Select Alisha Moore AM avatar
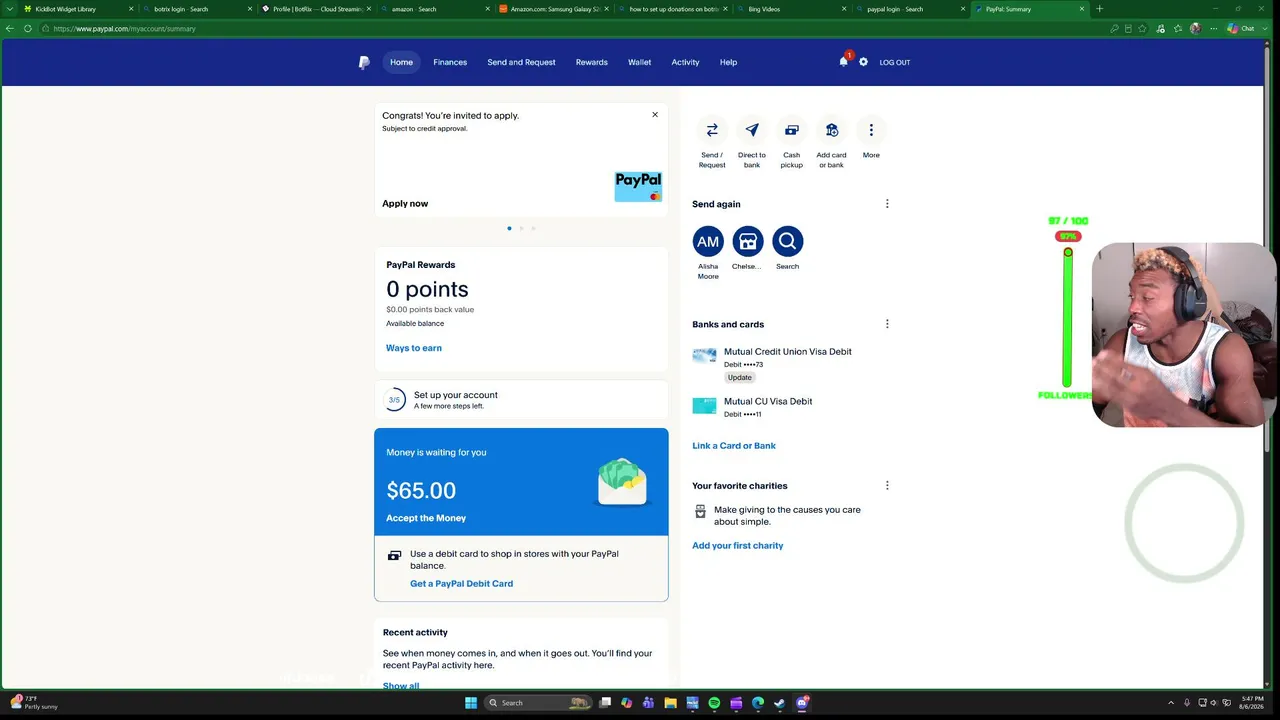 click(x=708, y=241)
